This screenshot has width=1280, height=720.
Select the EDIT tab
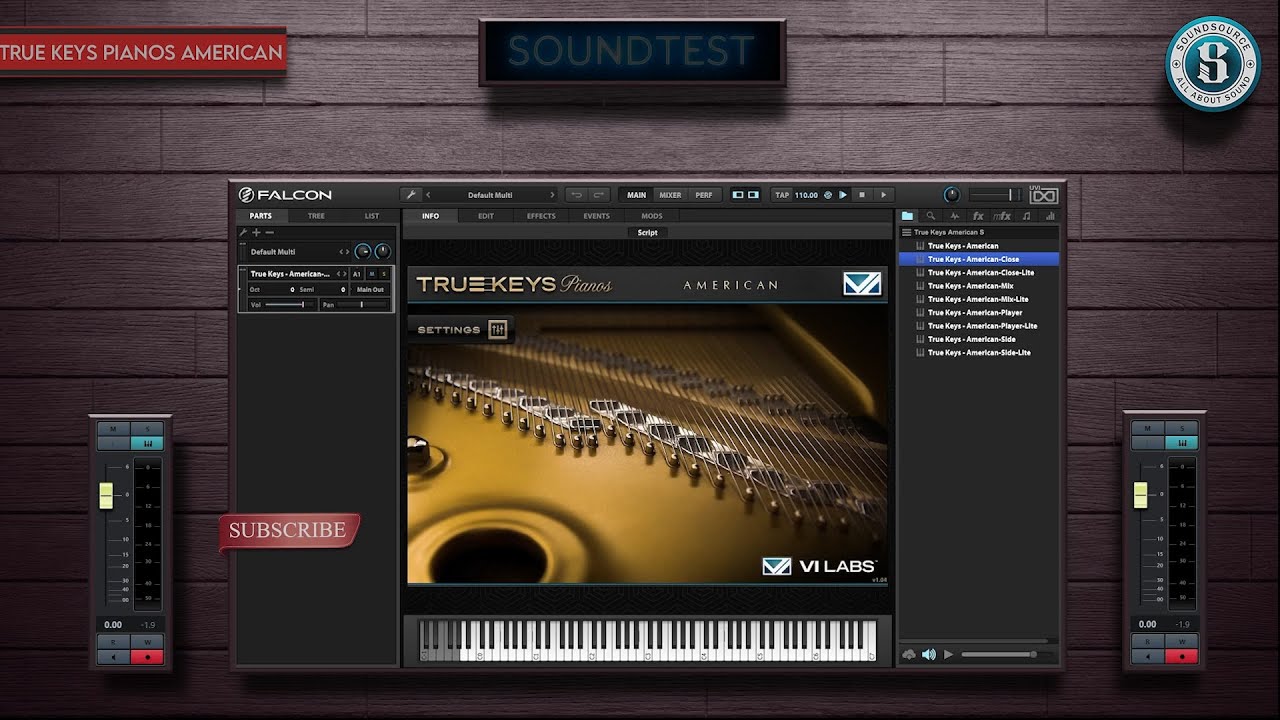486,216
